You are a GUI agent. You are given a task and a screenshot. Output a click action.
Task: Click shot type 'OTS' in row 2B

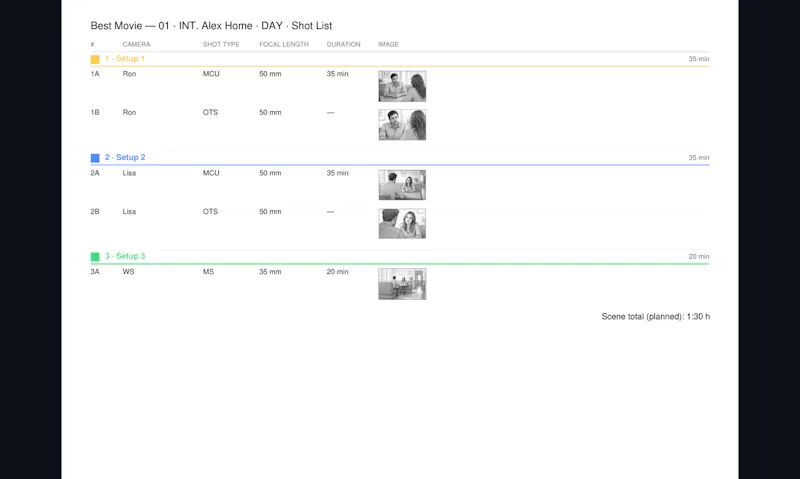point(210,211)
